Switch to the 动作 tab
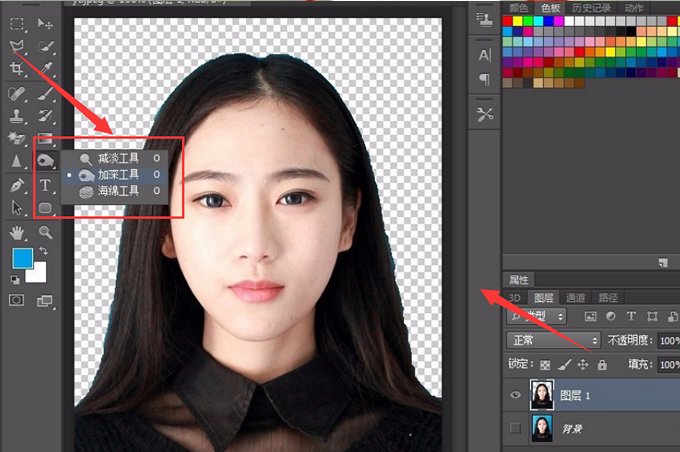This screenshot has height=452, width=680. click(x=634, y=8)
